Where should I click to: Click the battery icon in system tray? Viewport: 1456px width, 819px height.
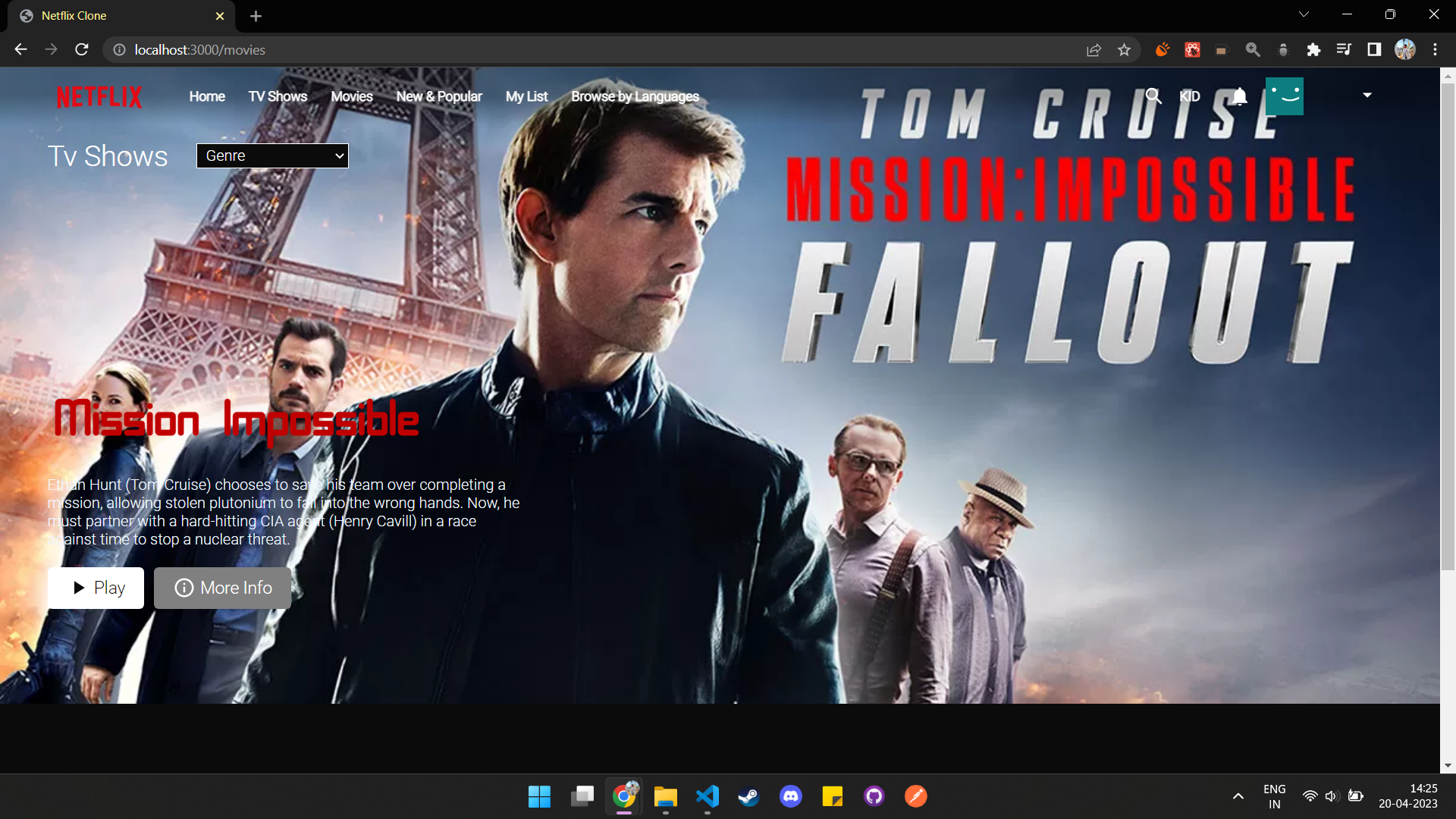(1356, 795)
